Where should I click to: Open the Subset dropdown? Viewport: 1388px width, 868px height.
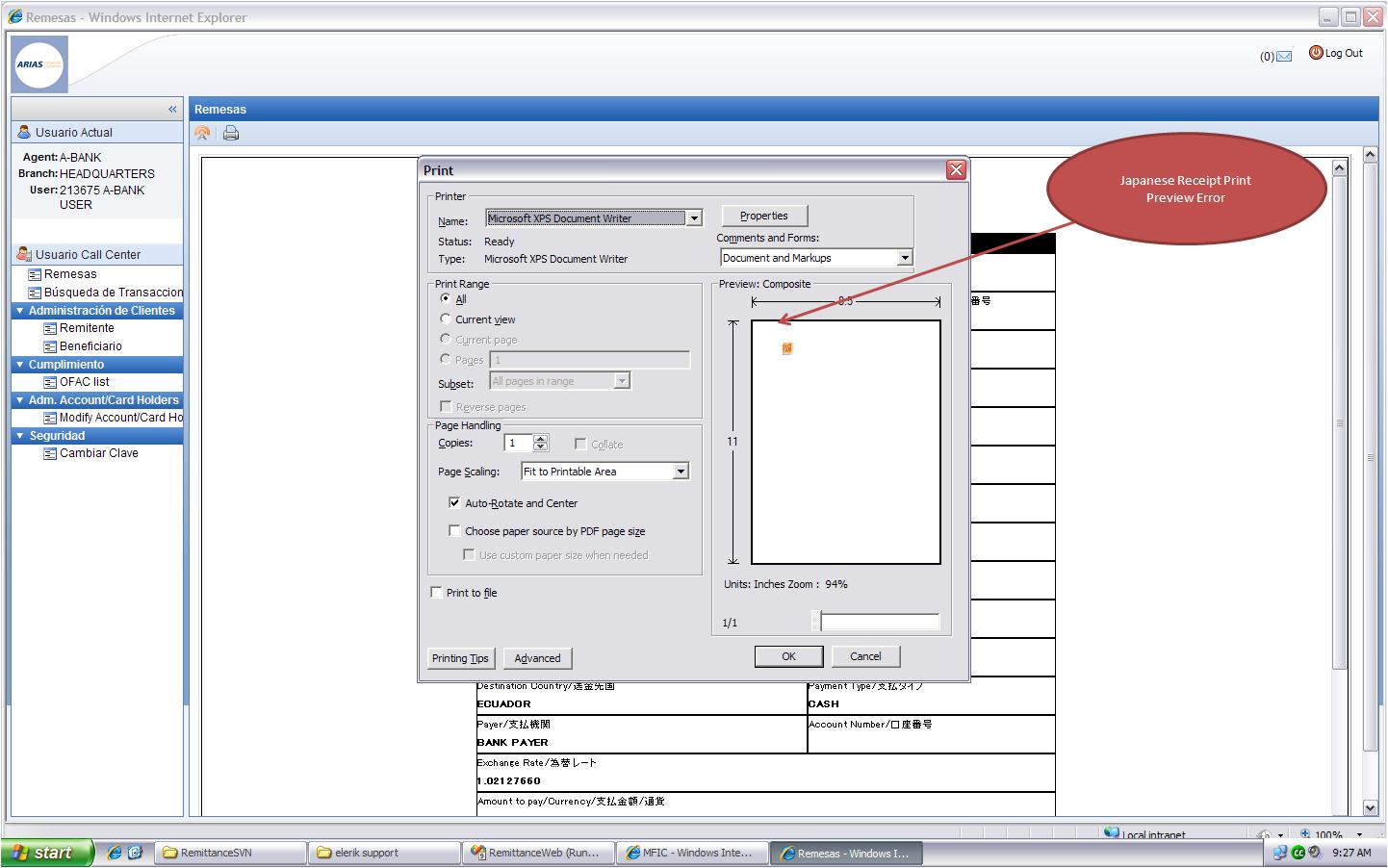[622, 381]
